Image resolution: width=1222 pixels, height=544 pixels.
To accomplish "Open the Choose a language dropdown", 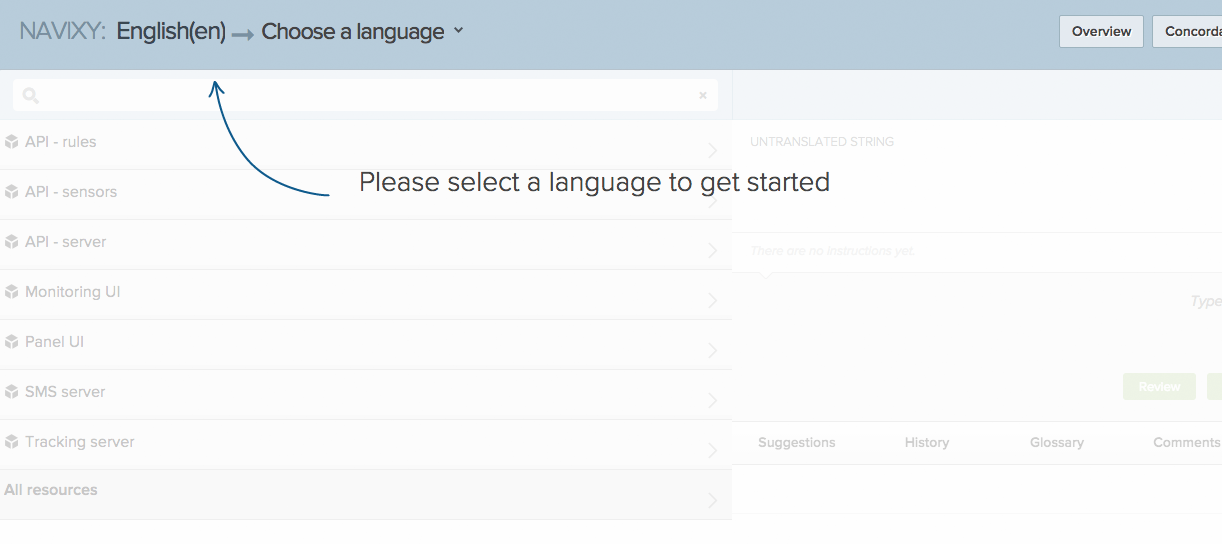I will point(362,32).
